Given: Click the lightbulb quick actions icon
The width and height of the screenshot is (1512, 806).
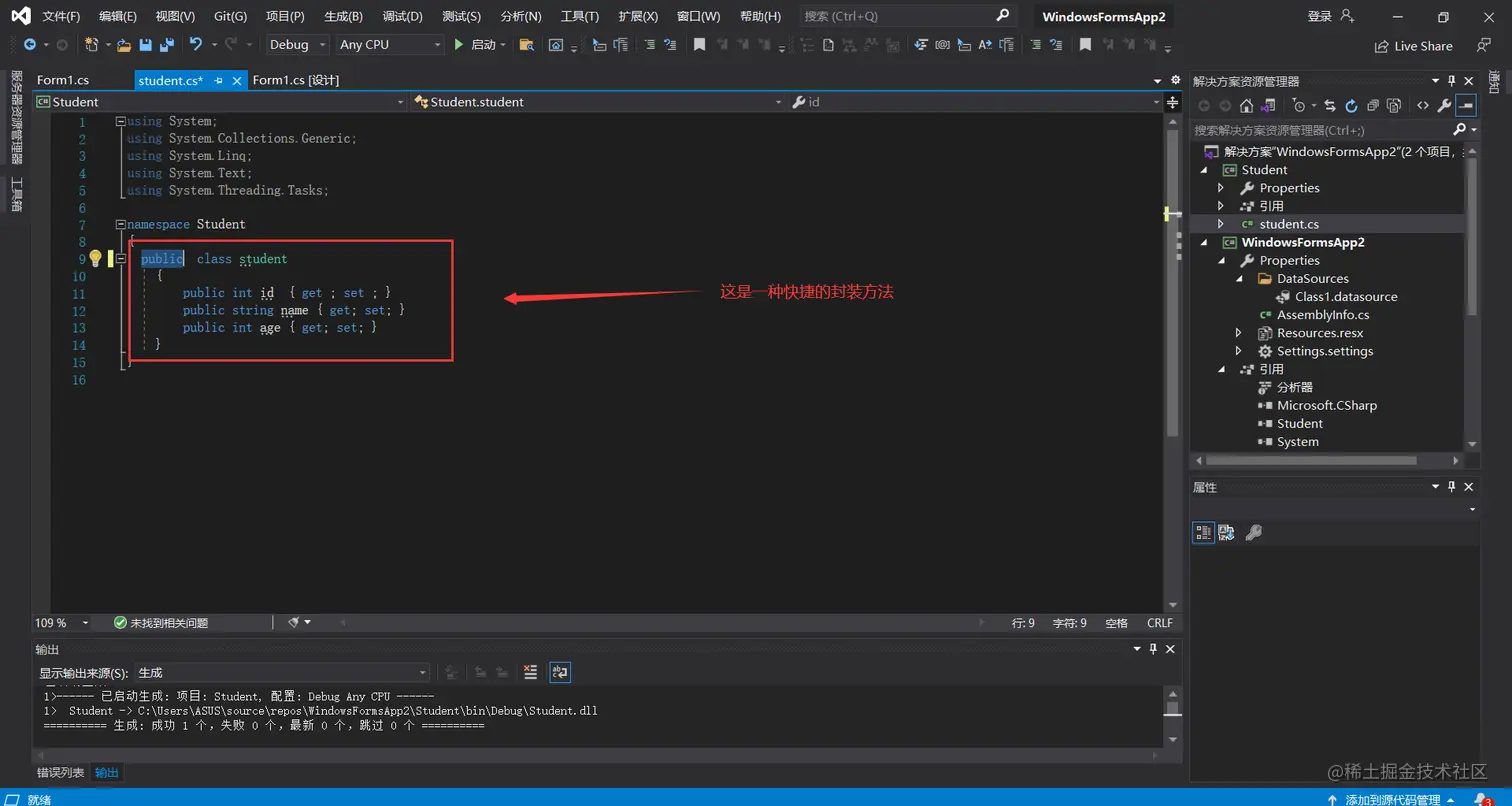Looking at the screenshot, I should 95,258.
